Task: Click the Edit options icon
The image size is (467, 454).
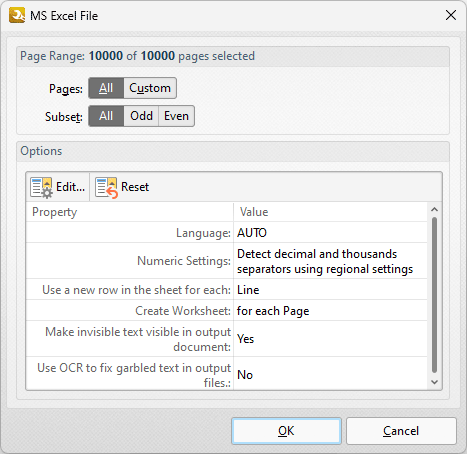Action: click(41, 187)
